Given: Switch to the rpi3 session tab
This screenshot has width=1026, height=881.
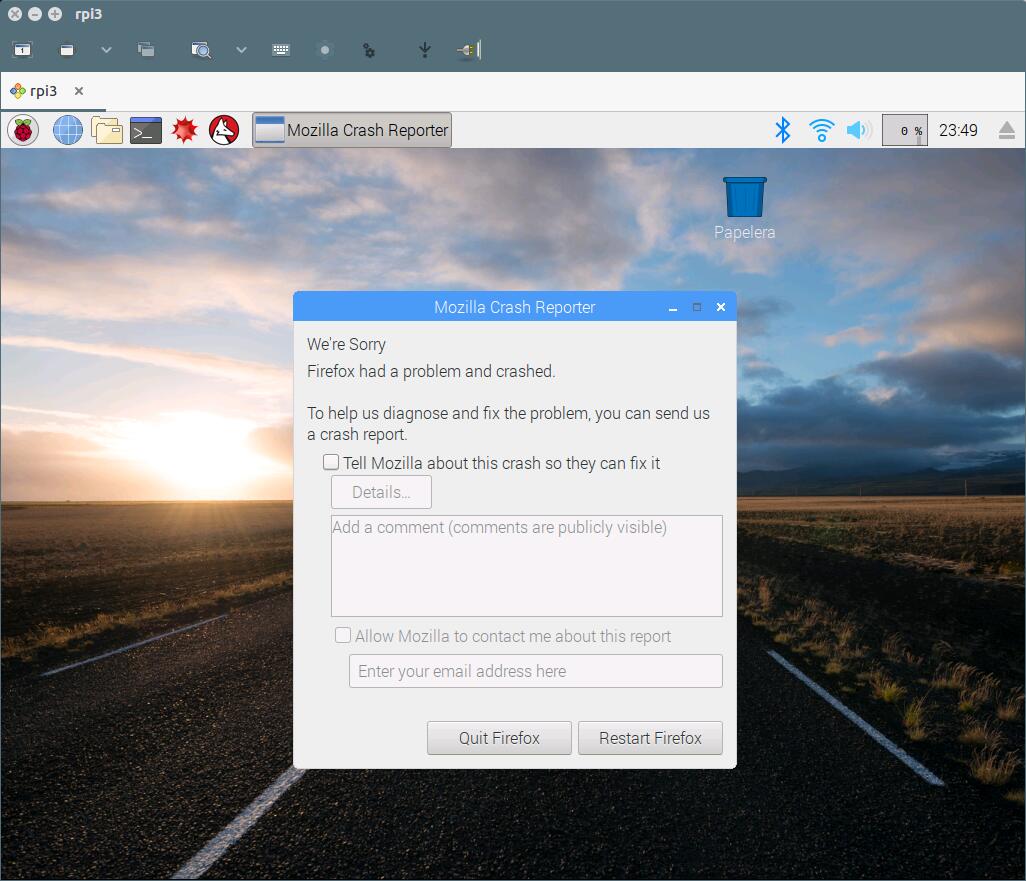Looking at the screenshot, I should click(x=43, y=91).
